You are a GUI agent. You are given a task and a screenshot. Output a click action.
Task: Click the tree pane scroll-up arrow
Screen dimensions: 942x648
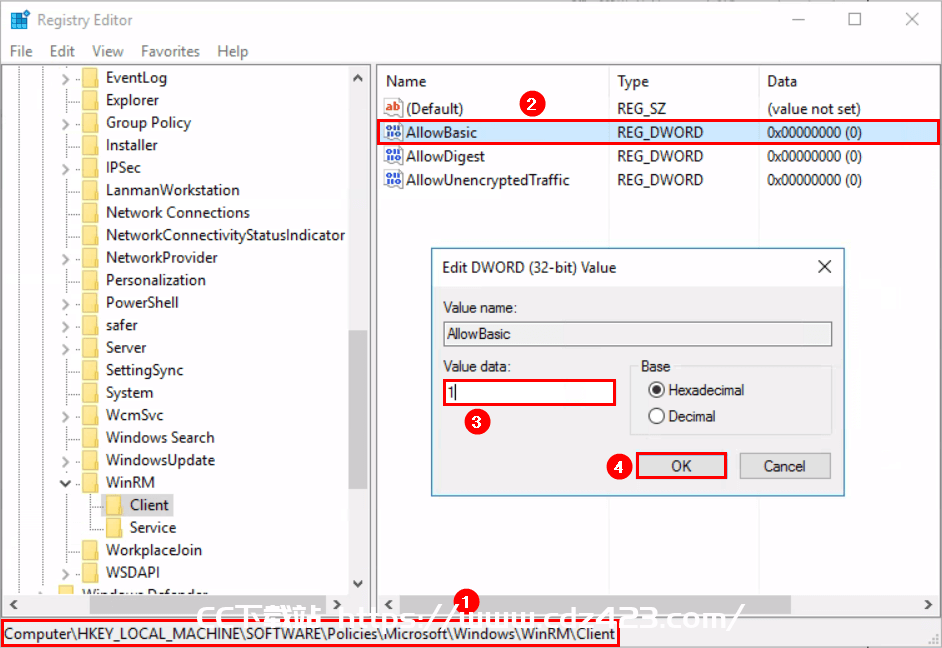(358, 78)
